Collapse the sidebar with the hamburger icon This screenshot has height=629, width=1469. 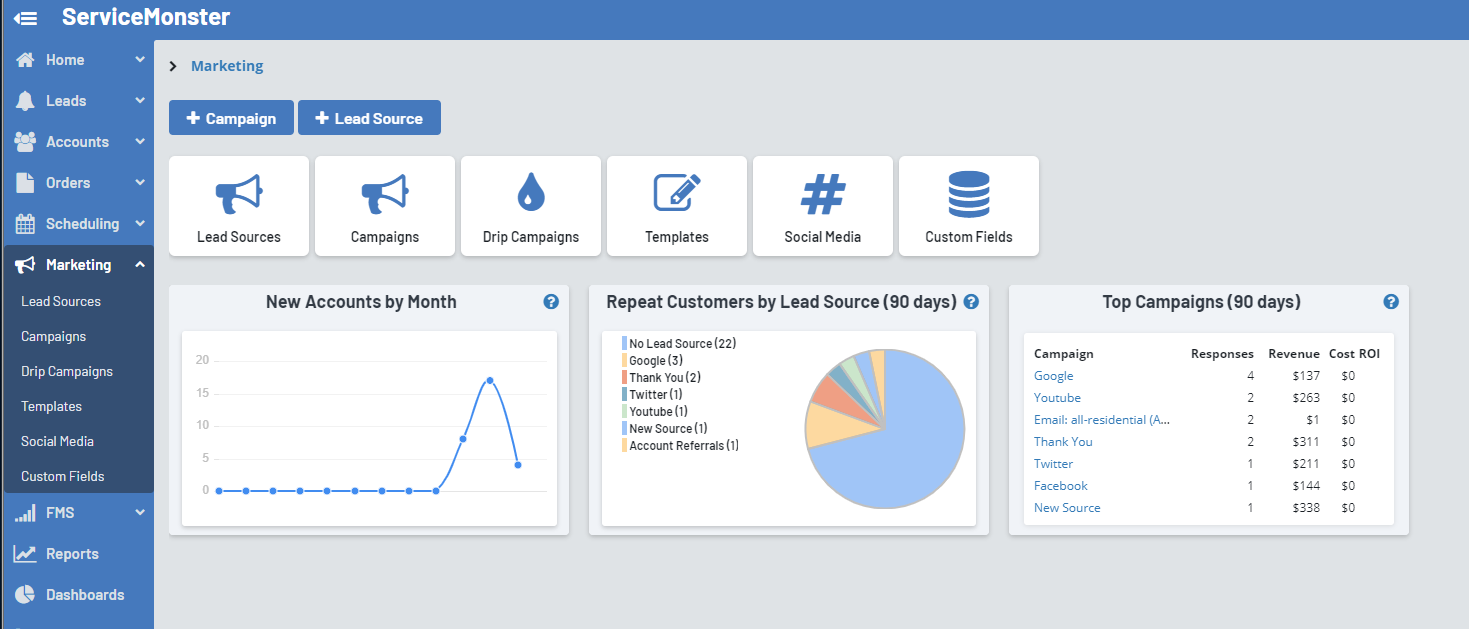[26, 18]
